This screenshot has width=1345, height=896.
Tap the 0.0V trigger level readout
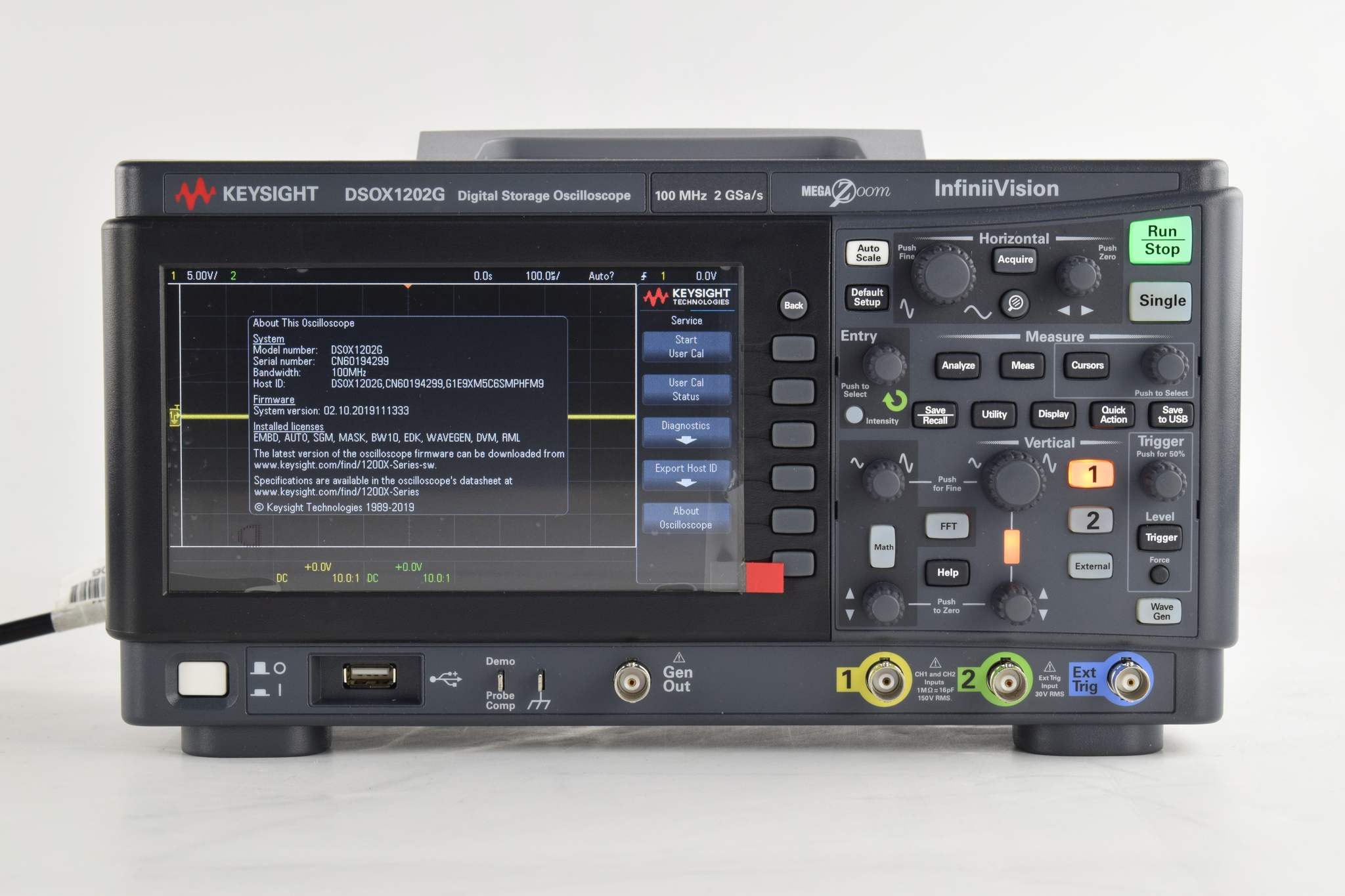click(706, 276)
